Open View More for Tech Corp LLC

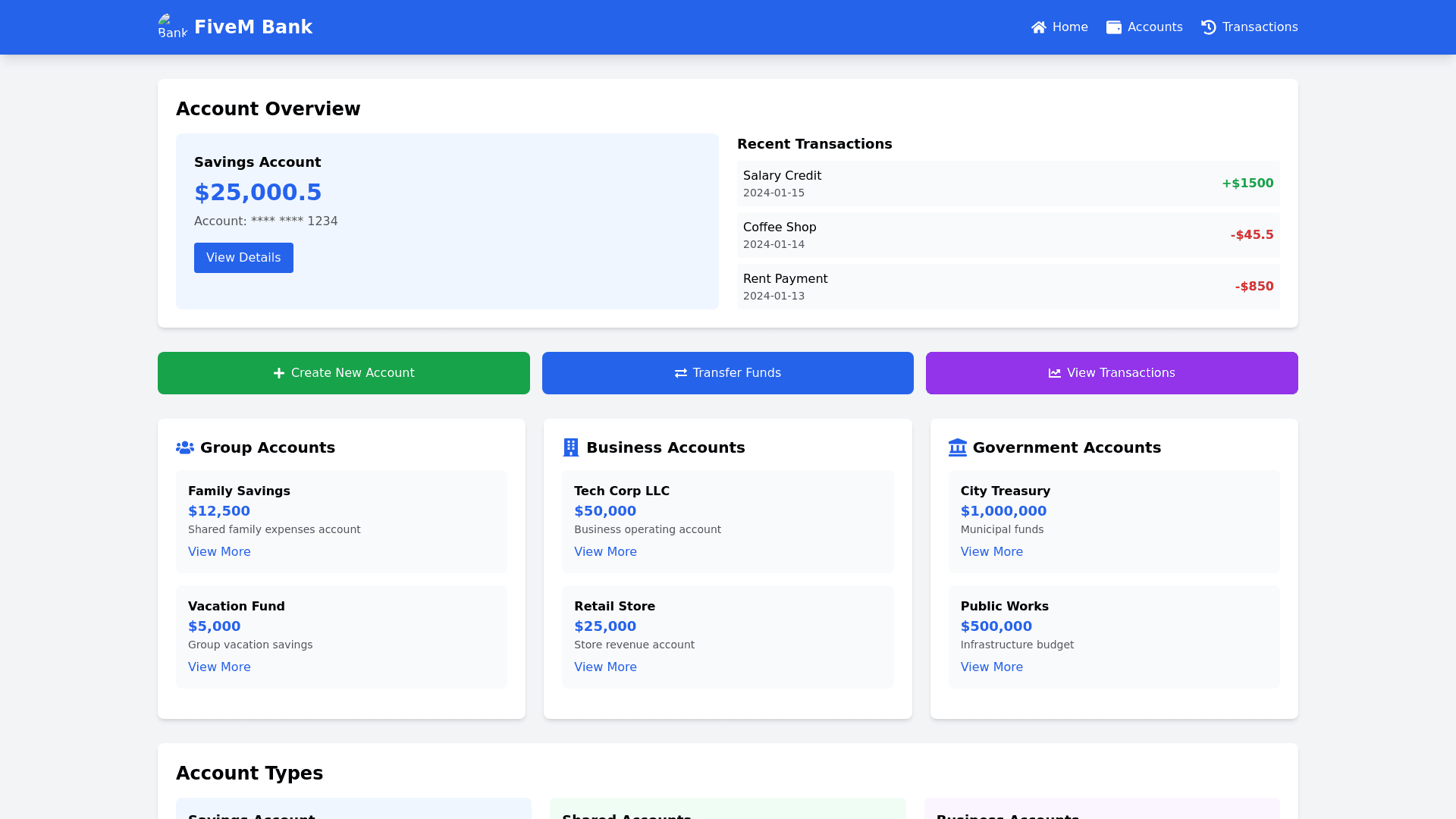coord(605,552)
